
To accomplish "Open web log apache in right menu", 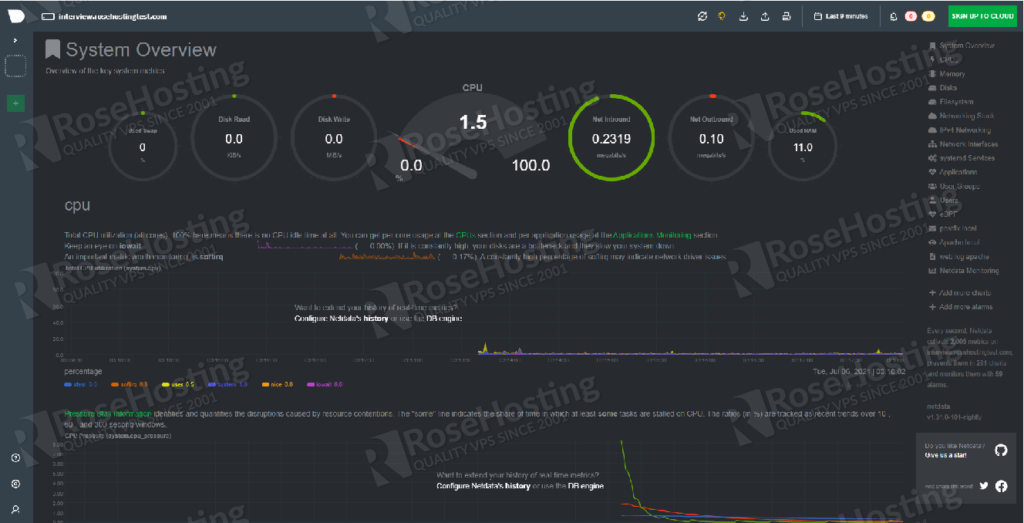I will (958, 257).
